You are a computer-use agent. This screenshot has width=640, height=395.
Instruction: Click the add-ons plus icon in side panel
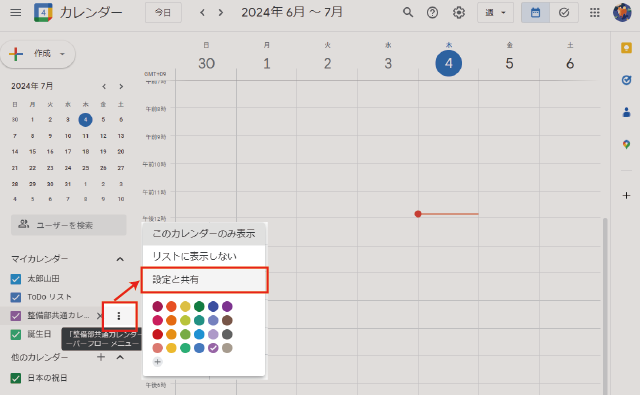[626, 195]
